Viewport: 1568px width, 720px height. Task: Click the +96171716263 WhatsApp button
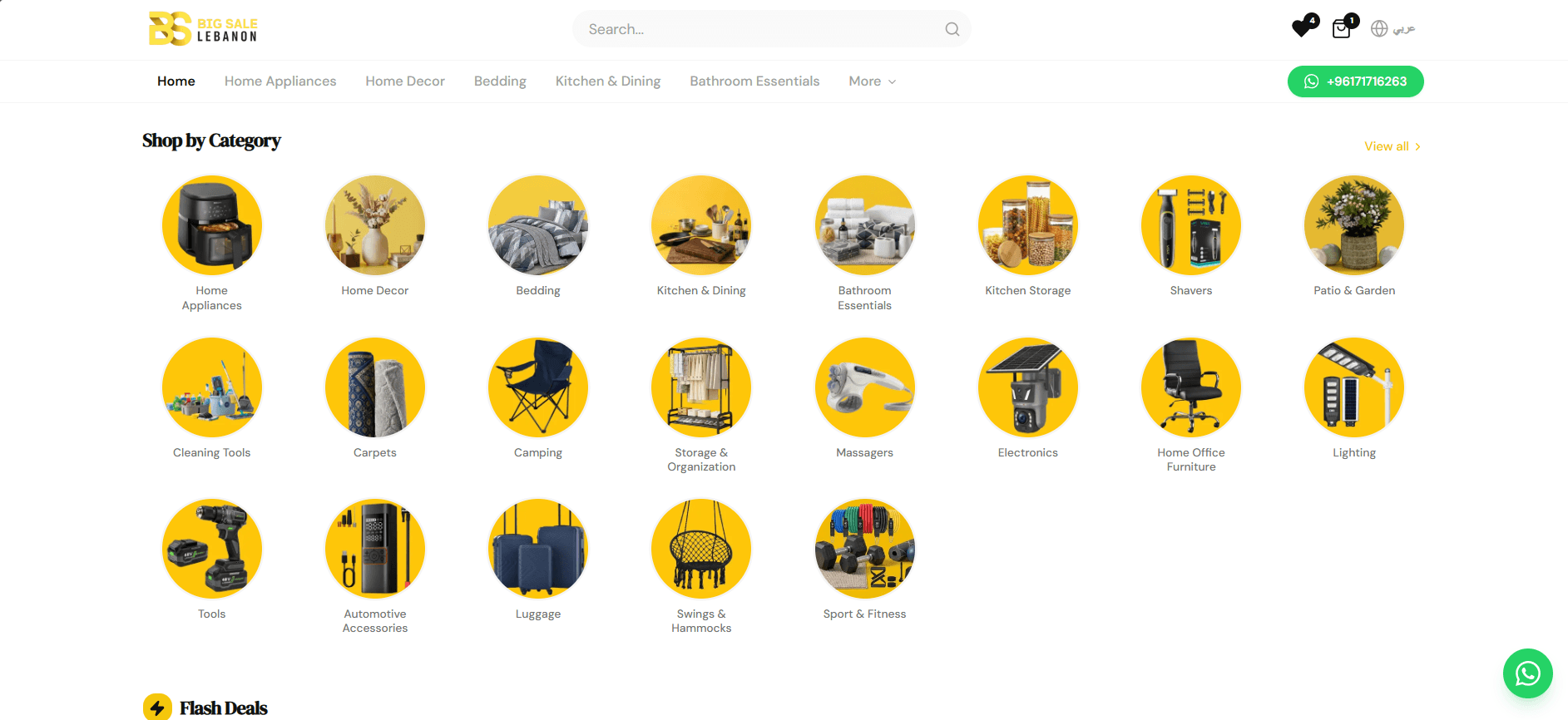coord(1355,81)
